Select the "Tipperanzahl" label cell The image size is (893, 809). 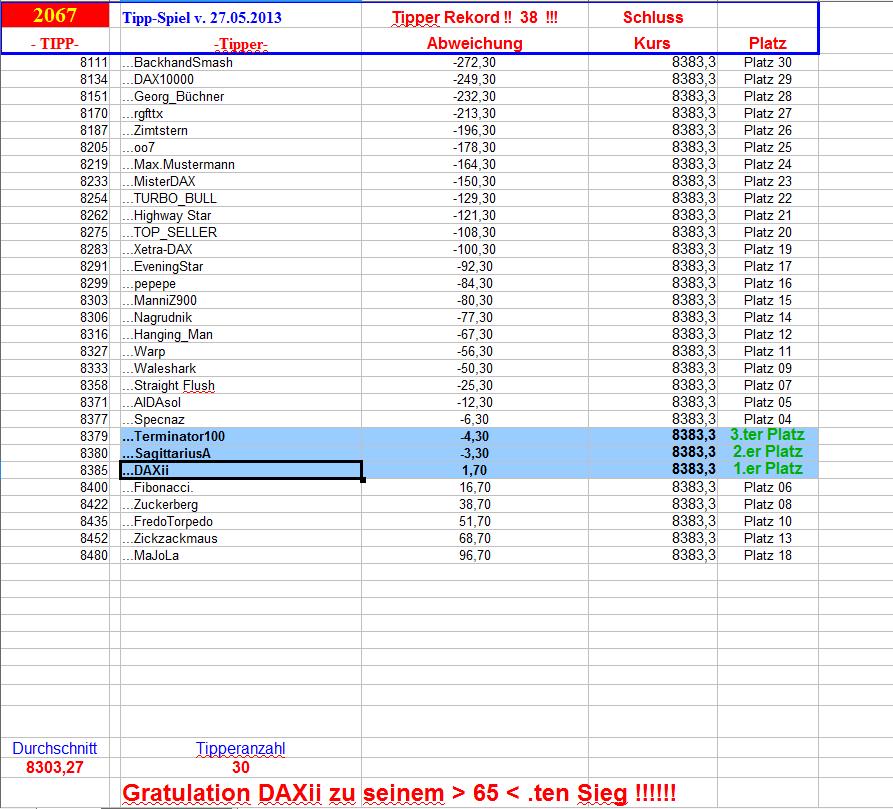(x=241, y=747)
